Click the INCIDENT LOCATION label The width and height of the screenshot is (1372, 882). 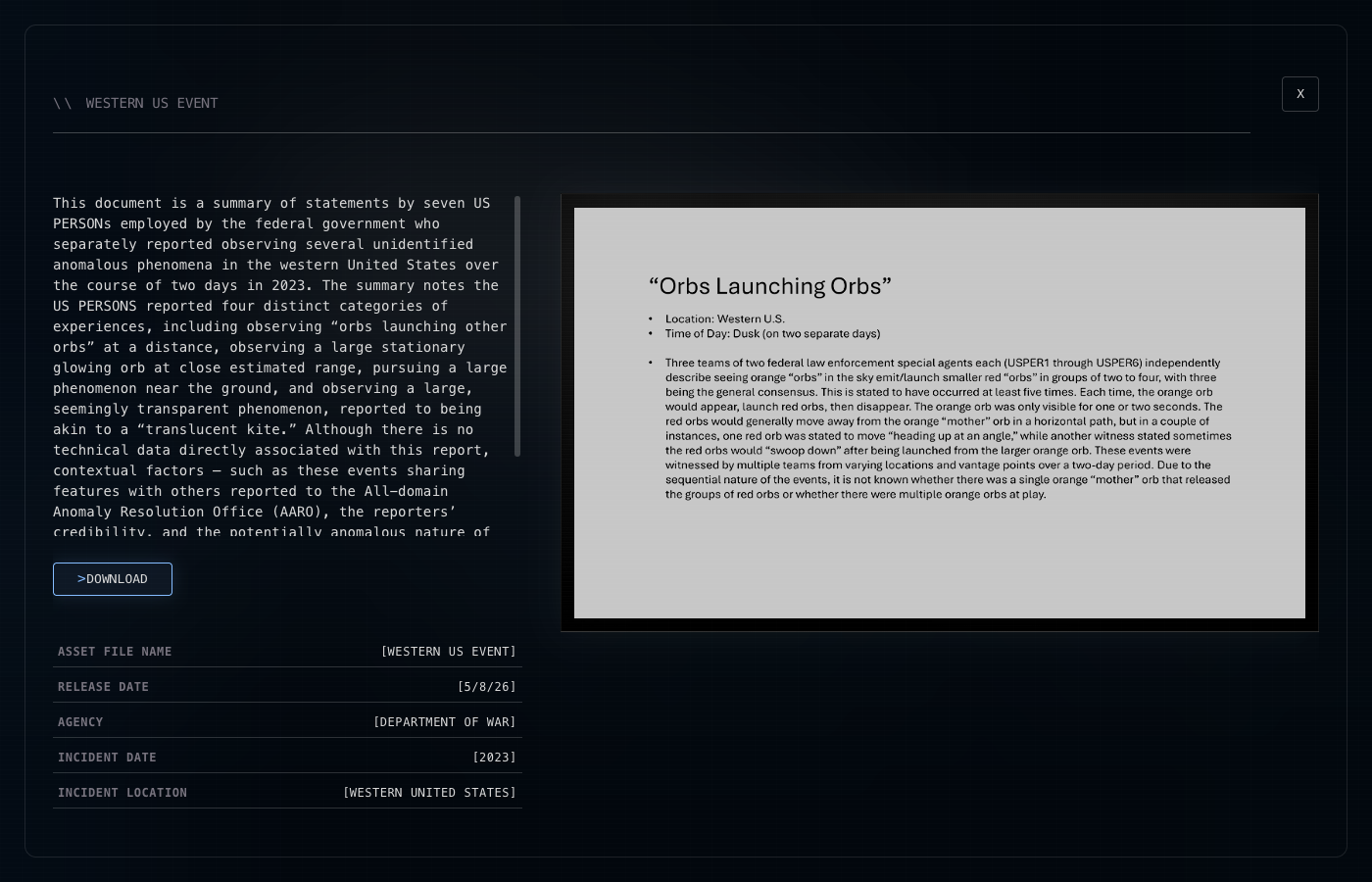tap(122, 793)
